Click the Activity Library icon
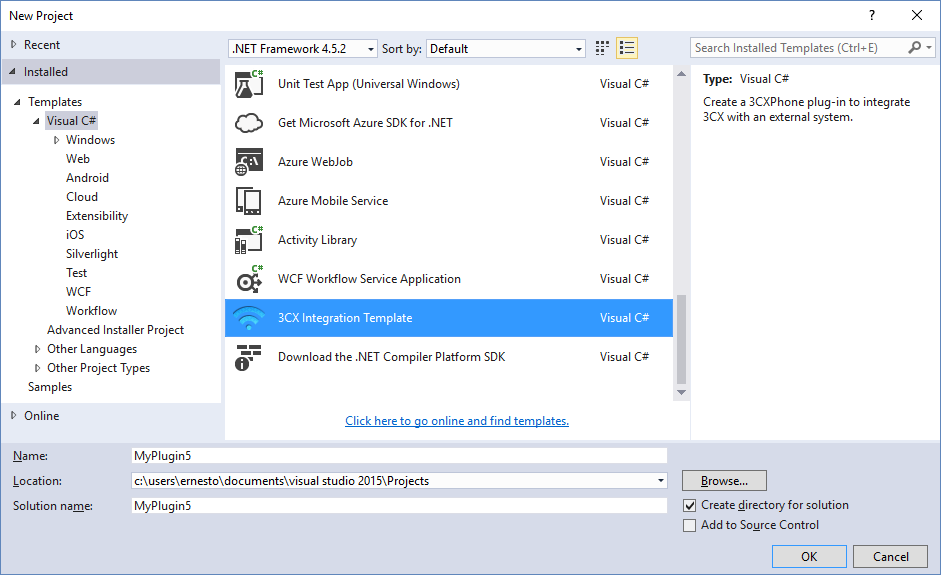The width and height of the screenshot is (941, 575). pos(249,240)
